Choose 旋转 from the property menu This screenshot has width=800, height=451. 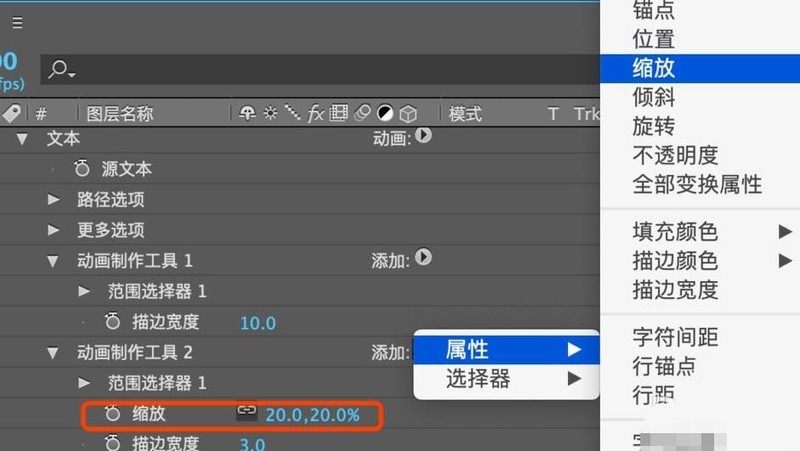click(x=700, y=126)
